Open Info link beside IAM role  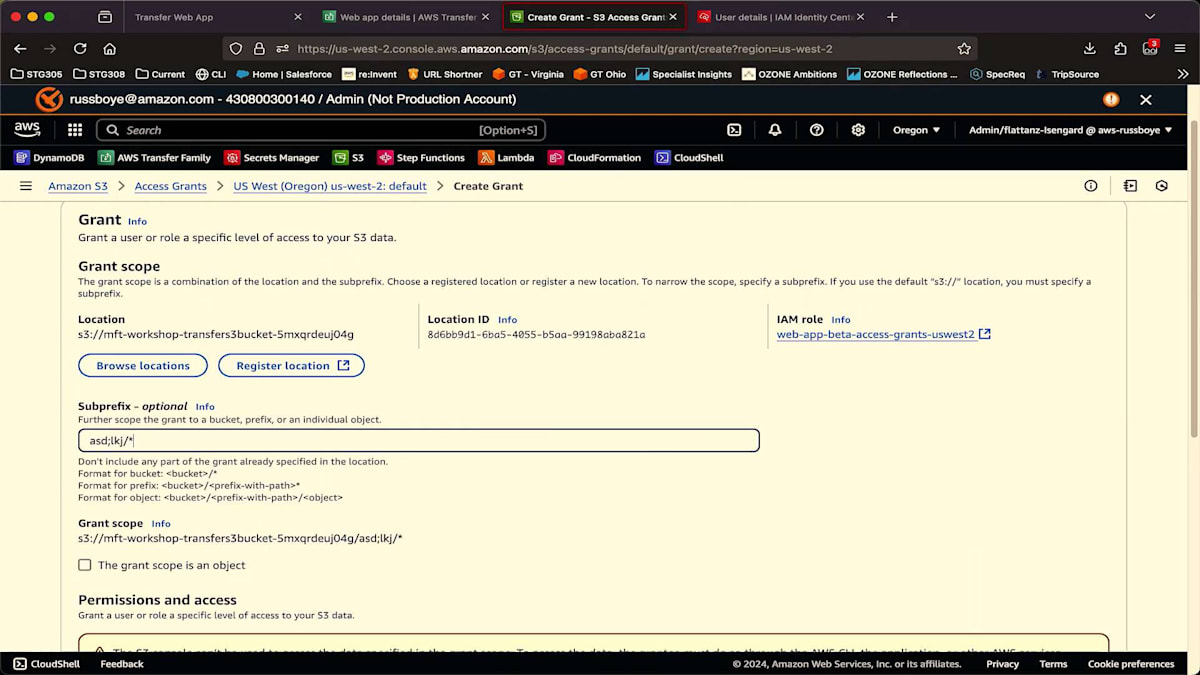tap(840, 320)
